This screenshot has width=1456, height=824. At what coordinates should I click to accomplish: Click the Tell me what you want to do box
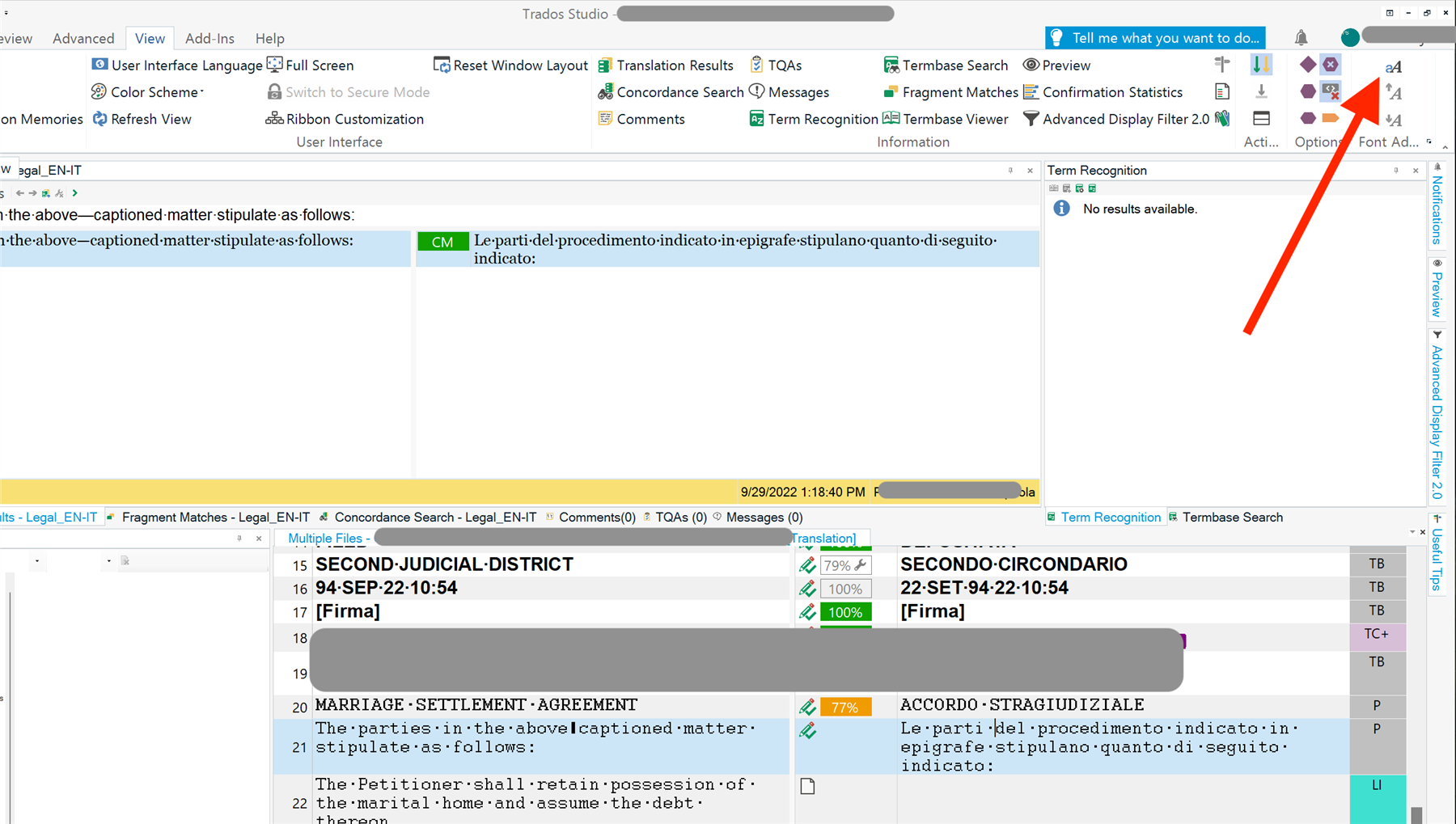1155,37
